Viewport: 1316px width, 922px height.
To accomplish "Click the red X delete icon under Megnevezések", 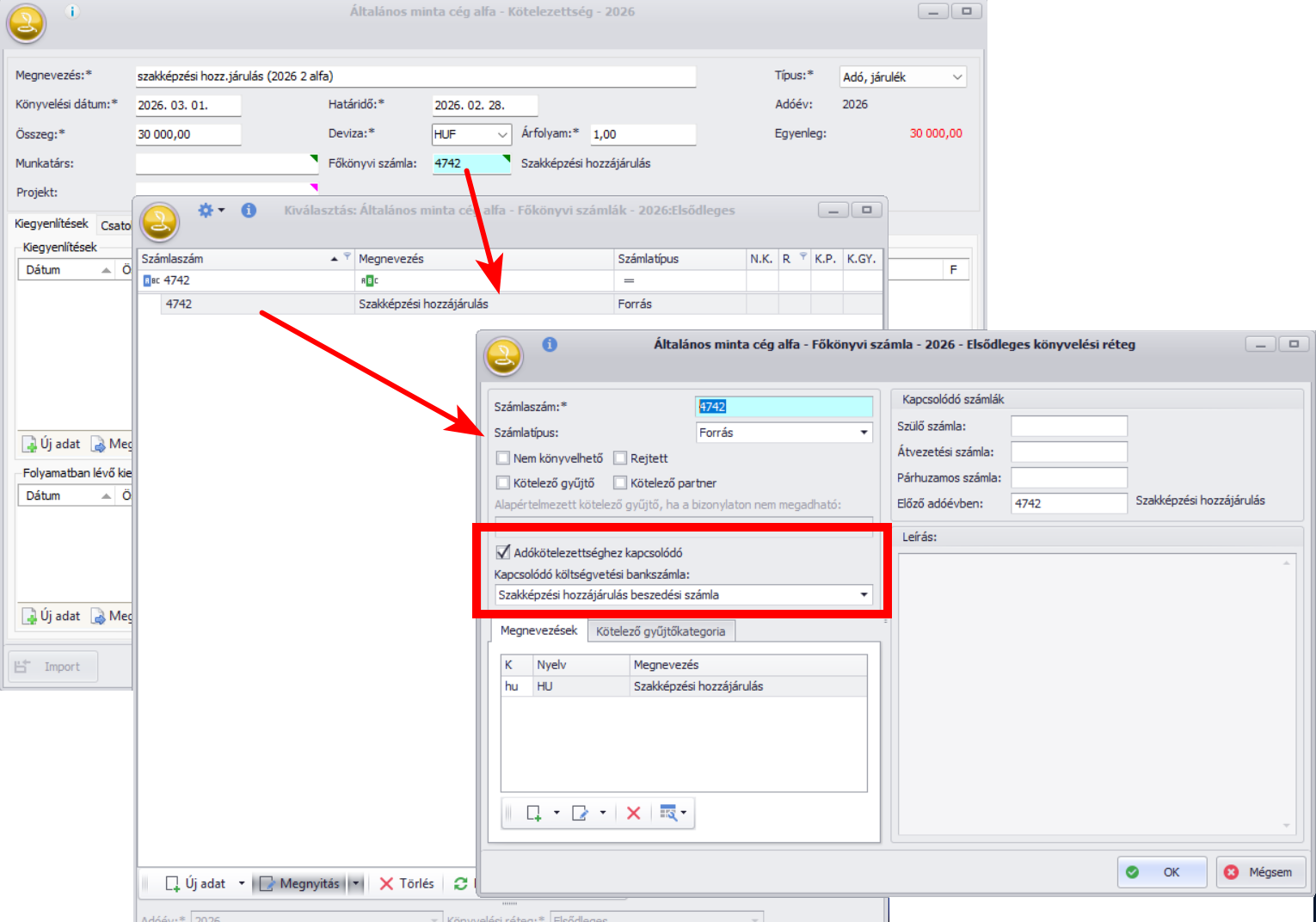I will click(634, 813).
